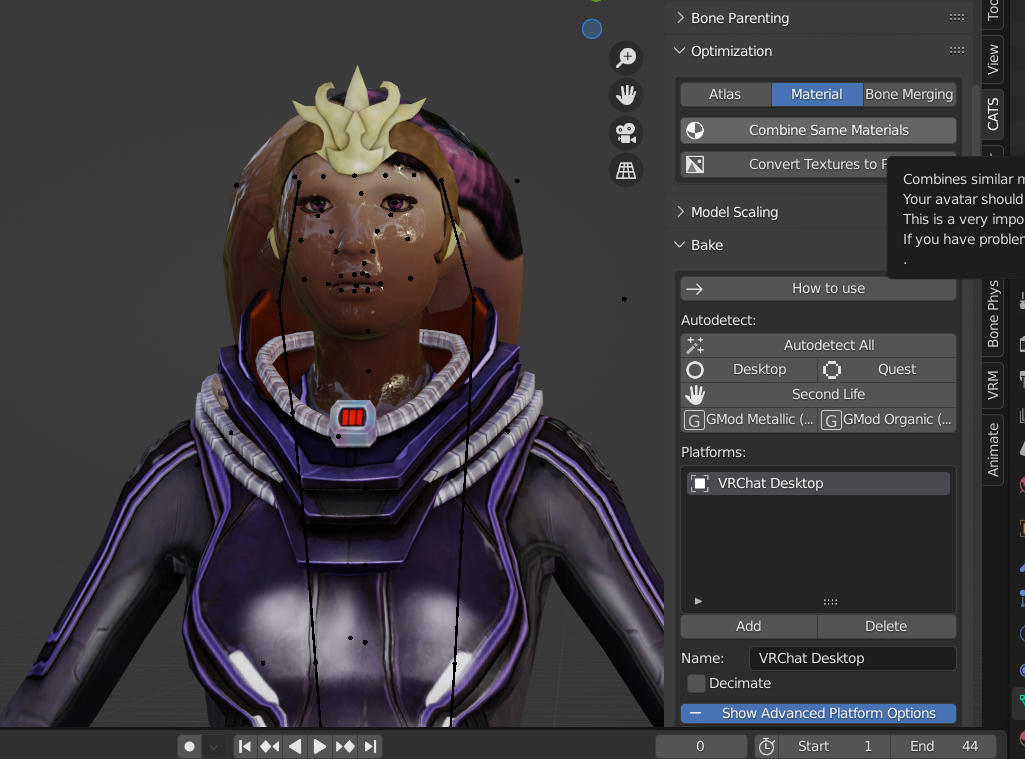This screenshot has height=759, width=1025.
Task: Enable the Decimate checkbox
Action: (697, 683)
